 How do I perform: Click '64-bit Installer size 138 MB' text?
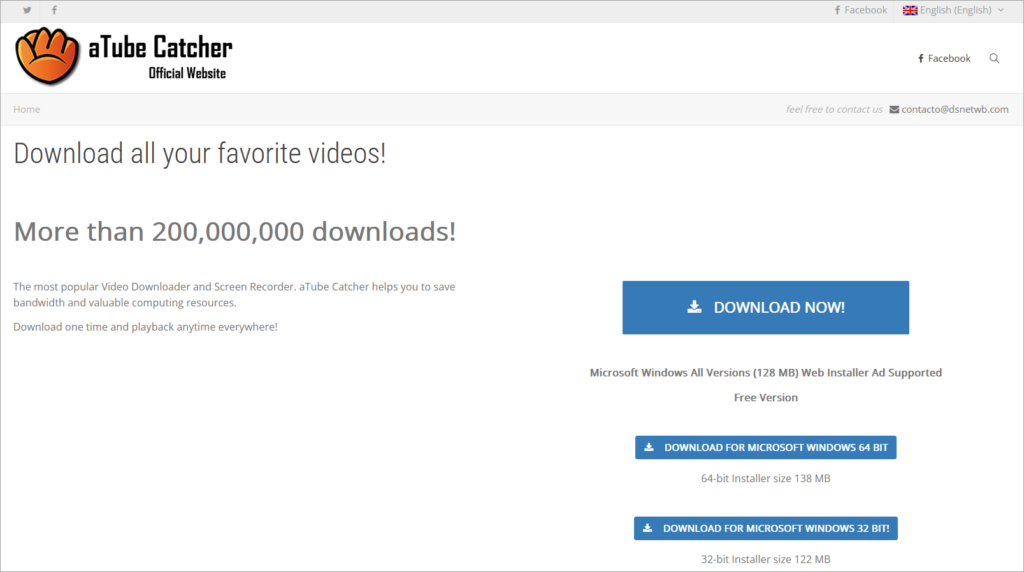click(765, 478)
